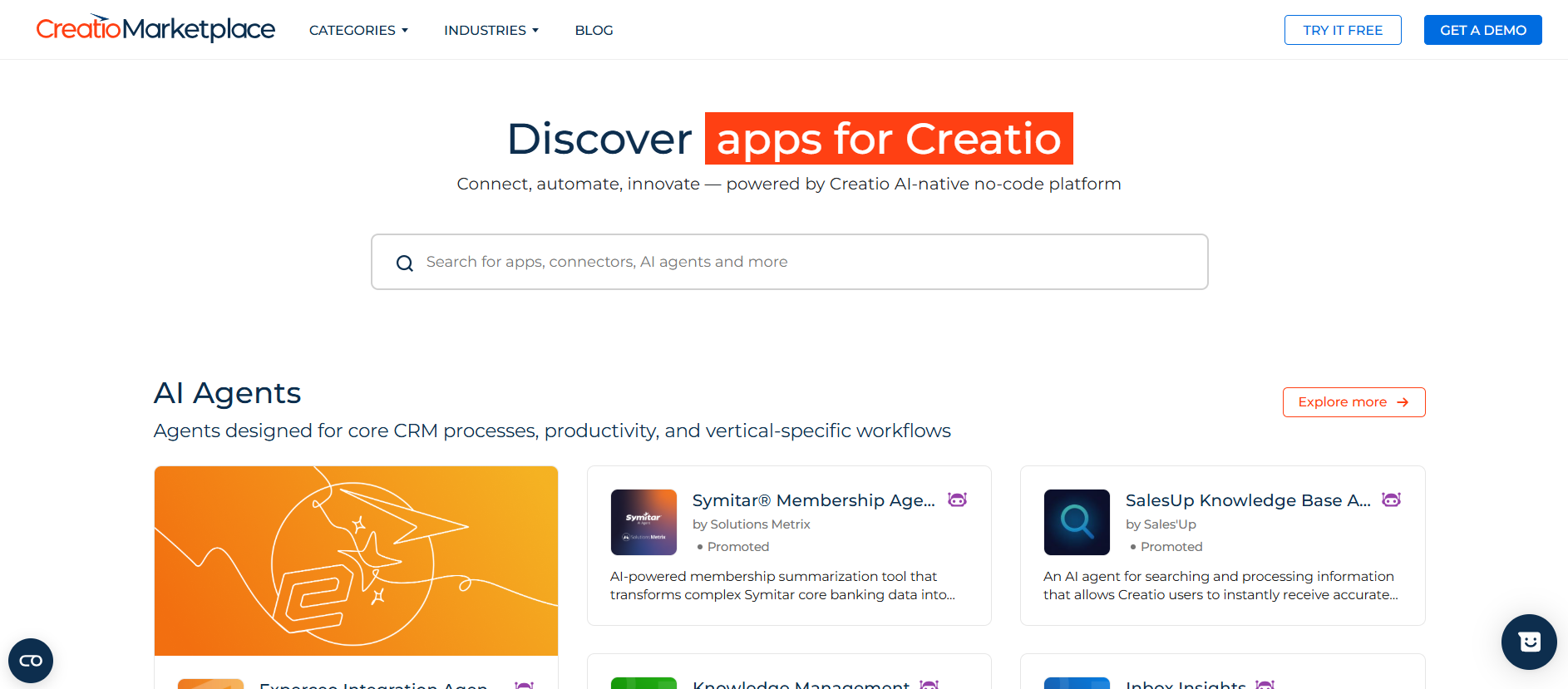The width and height of the screenshot is (1568, 689).
Task: Click Promoted label on SalesUp card
Action: point(1171,547)
